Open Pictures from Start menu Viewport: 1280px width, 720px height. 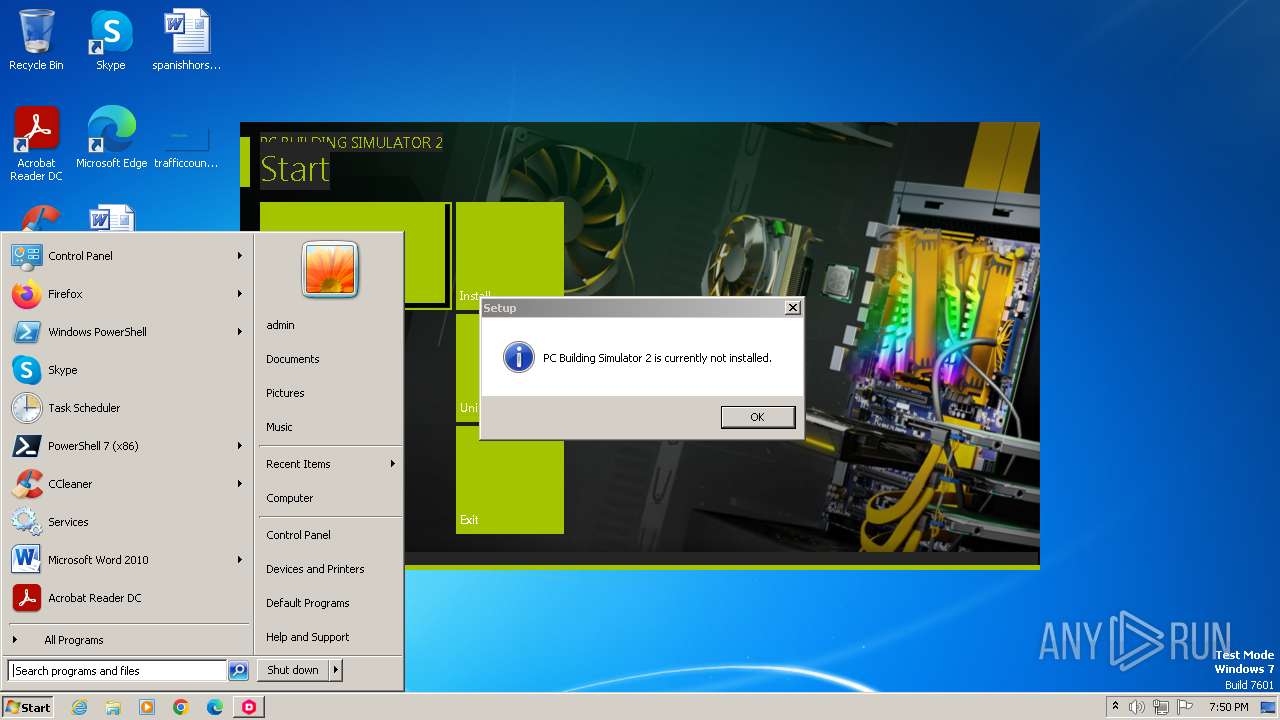pyautogui.click(x=330, y=393)
